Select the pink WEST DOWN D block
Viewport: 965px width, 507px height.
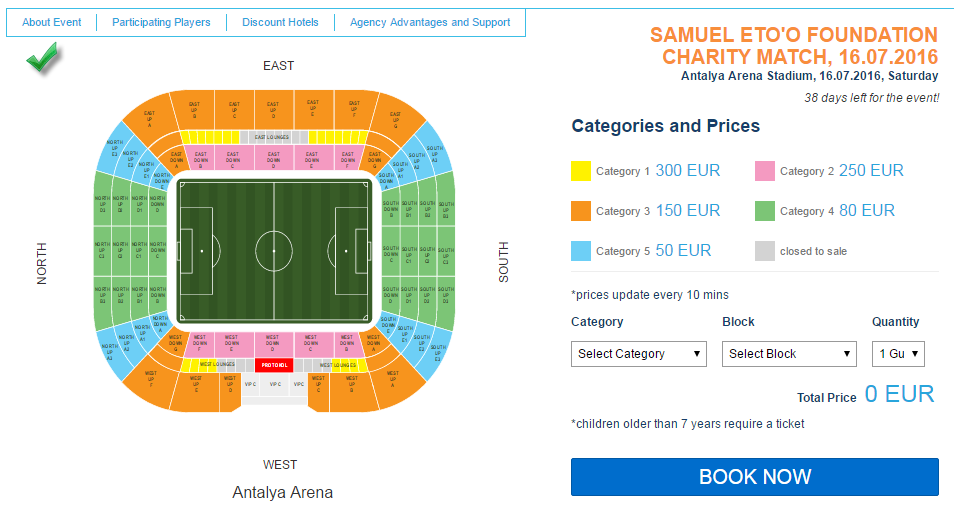point(273,343)
